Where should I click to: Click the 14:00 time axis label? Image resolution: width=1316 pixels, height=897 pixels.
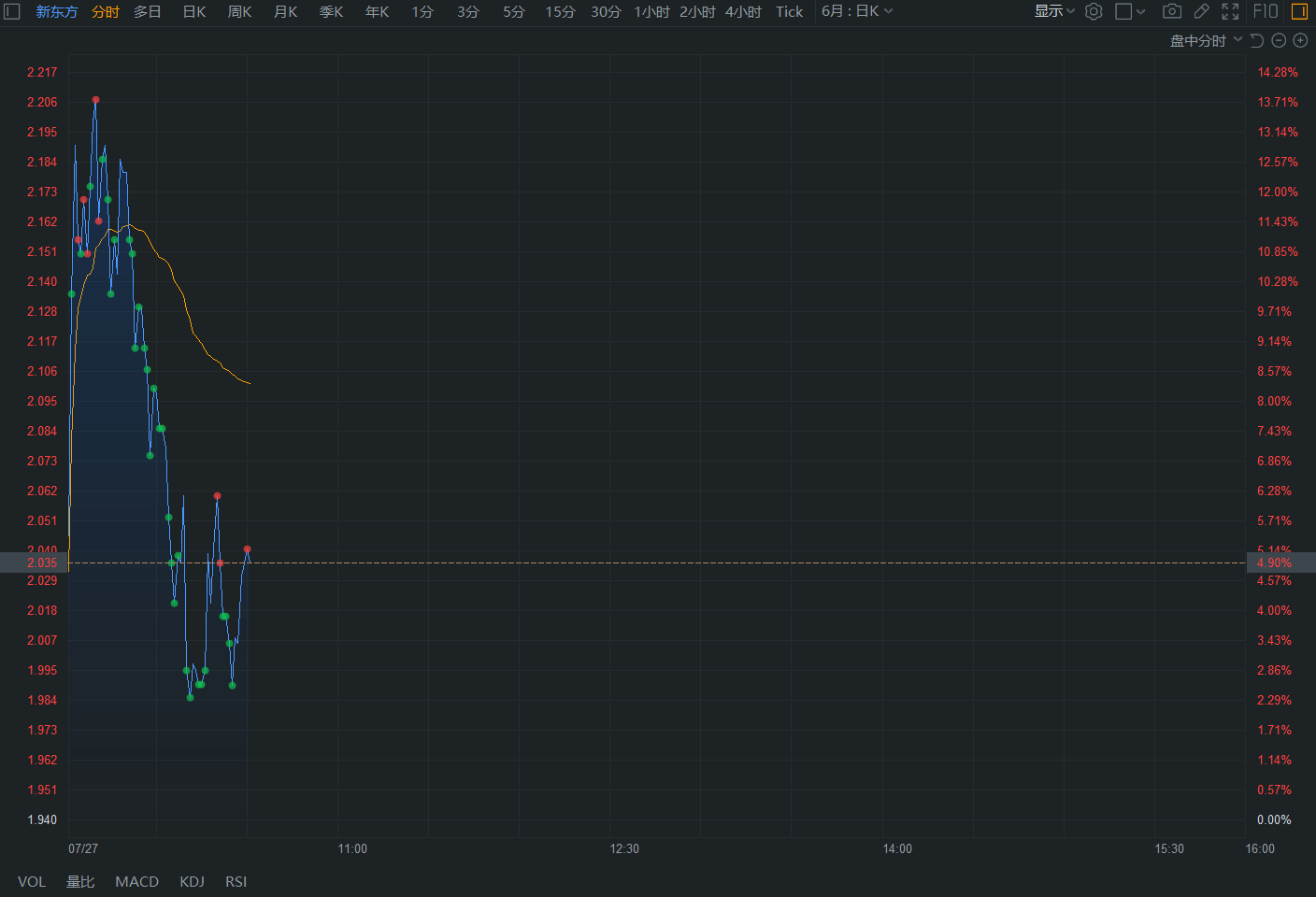coord(897,848)
